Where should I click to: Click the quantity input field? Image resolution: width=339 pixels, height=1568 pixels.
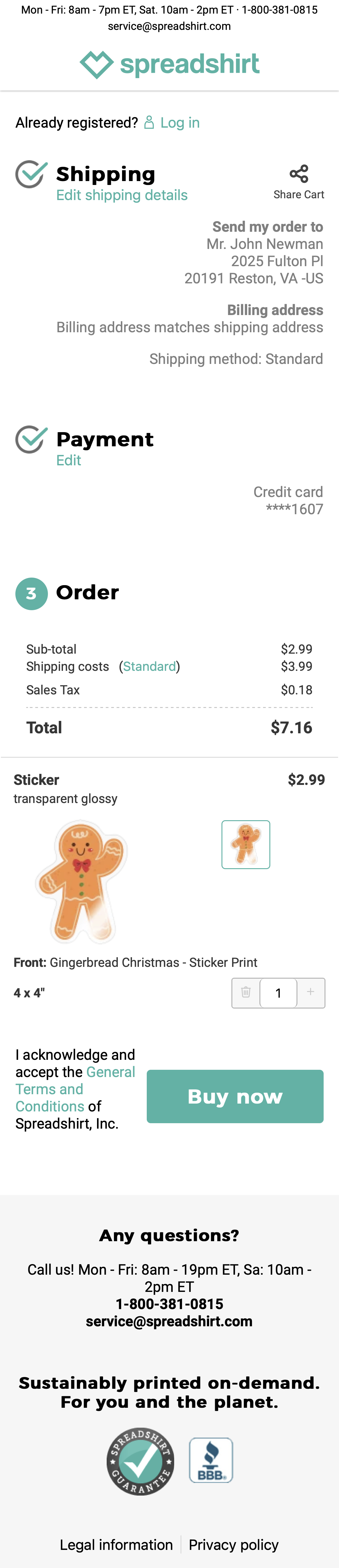[278, 993]
